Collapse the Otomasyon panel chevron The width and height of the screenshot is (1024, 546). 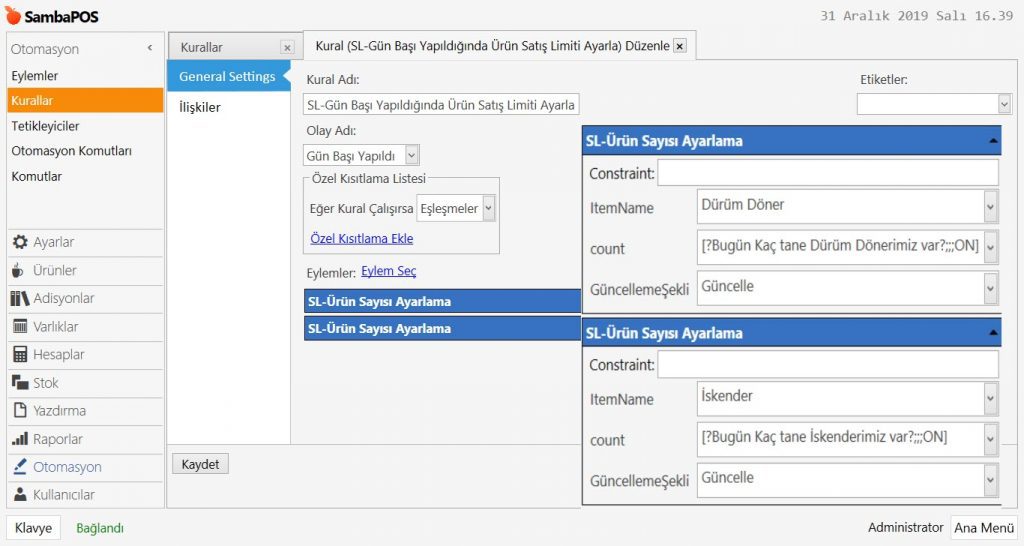(x=150, y=48)
